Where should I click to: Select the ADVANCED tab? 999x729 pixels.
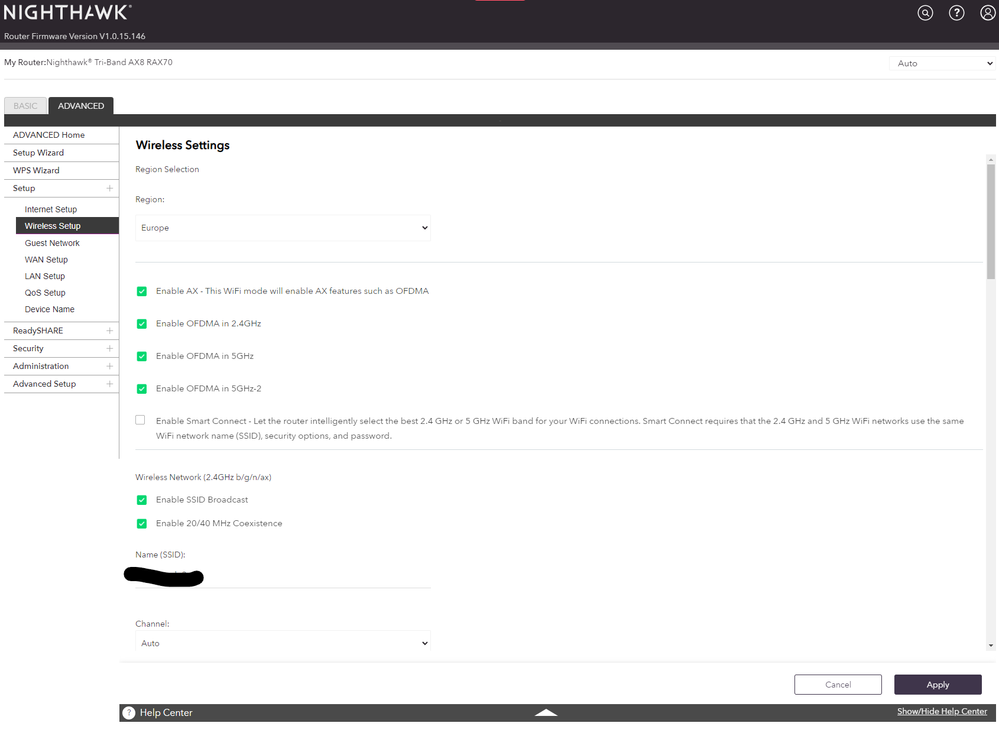pyautogui.click(x=81, y=106)
